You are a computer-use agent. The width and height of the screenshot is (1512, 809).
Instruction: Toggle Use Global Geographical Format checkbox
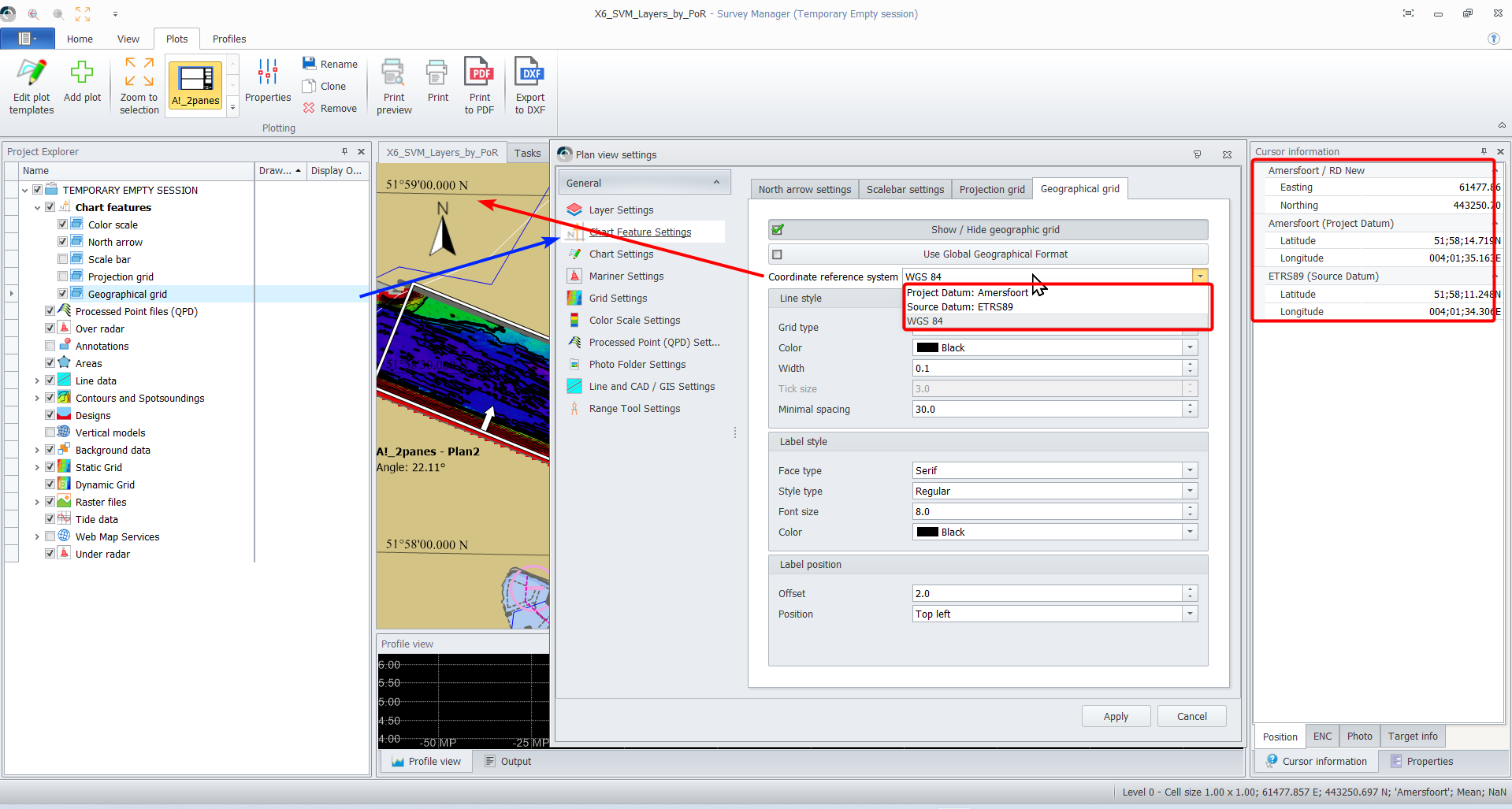778,254
